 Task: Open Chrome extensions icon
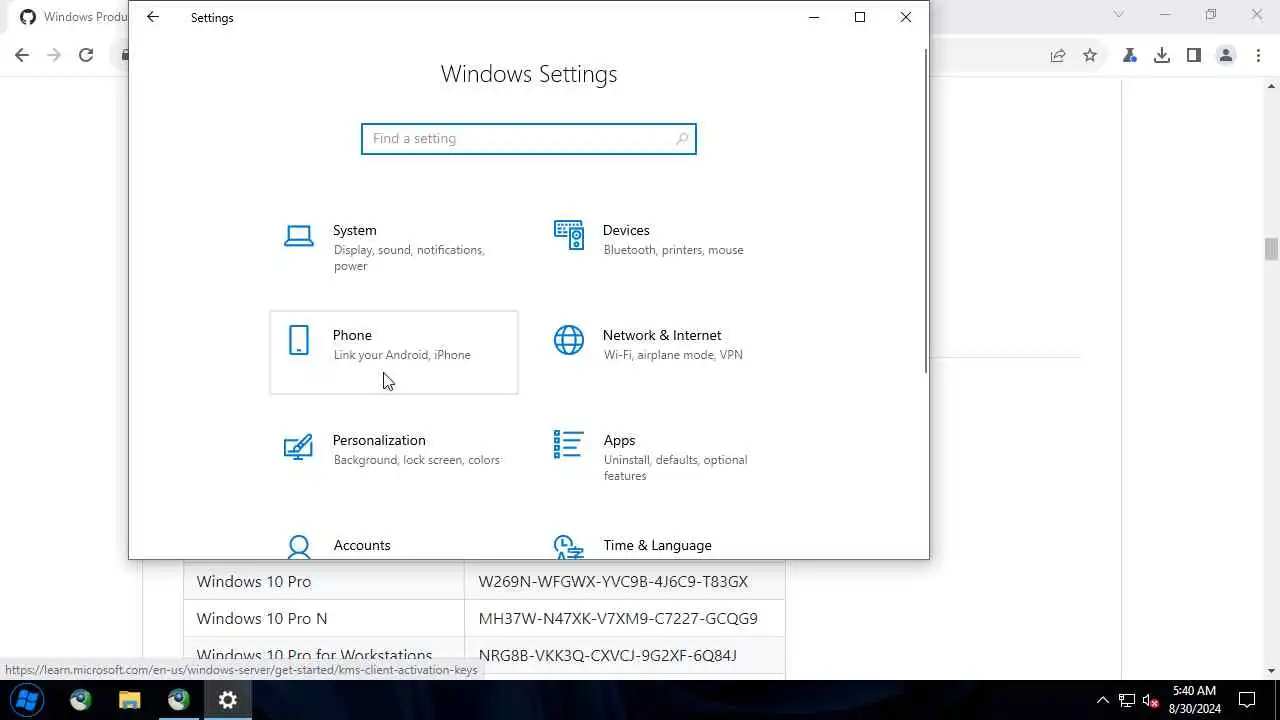[1130, 56]
